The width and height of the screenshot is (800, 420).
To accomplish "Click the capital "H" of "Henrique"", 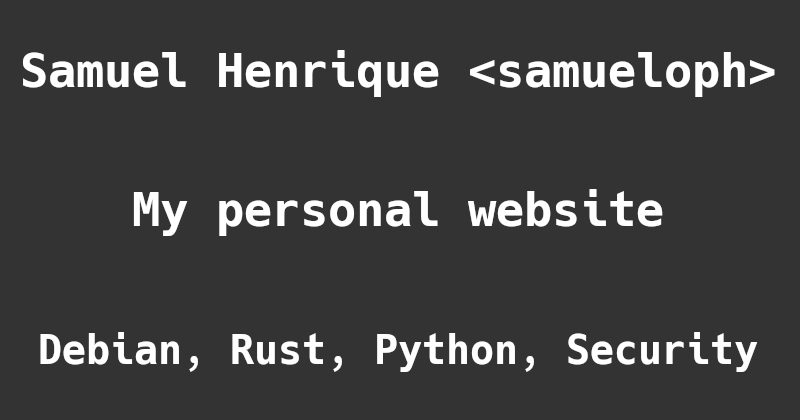I will pyautogui.click(x=230, y=71).
